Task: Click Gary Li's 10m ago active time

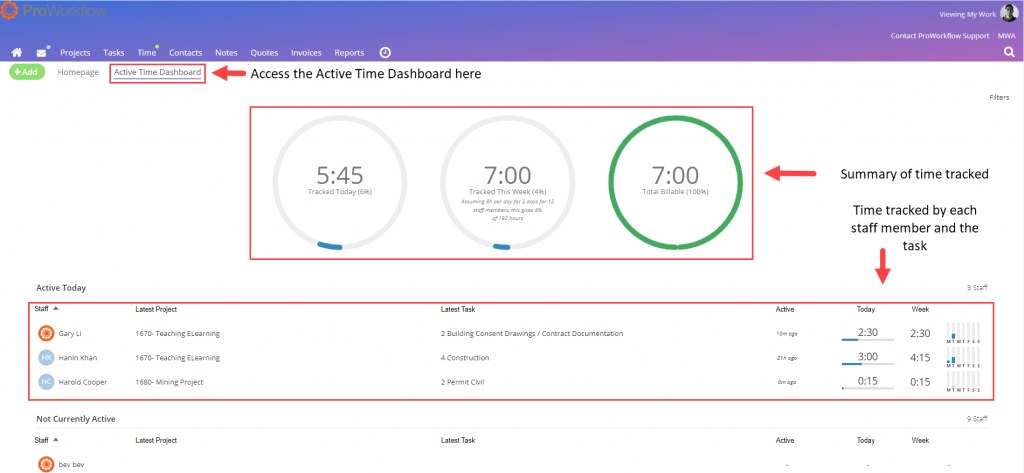Action: (786, 334)
